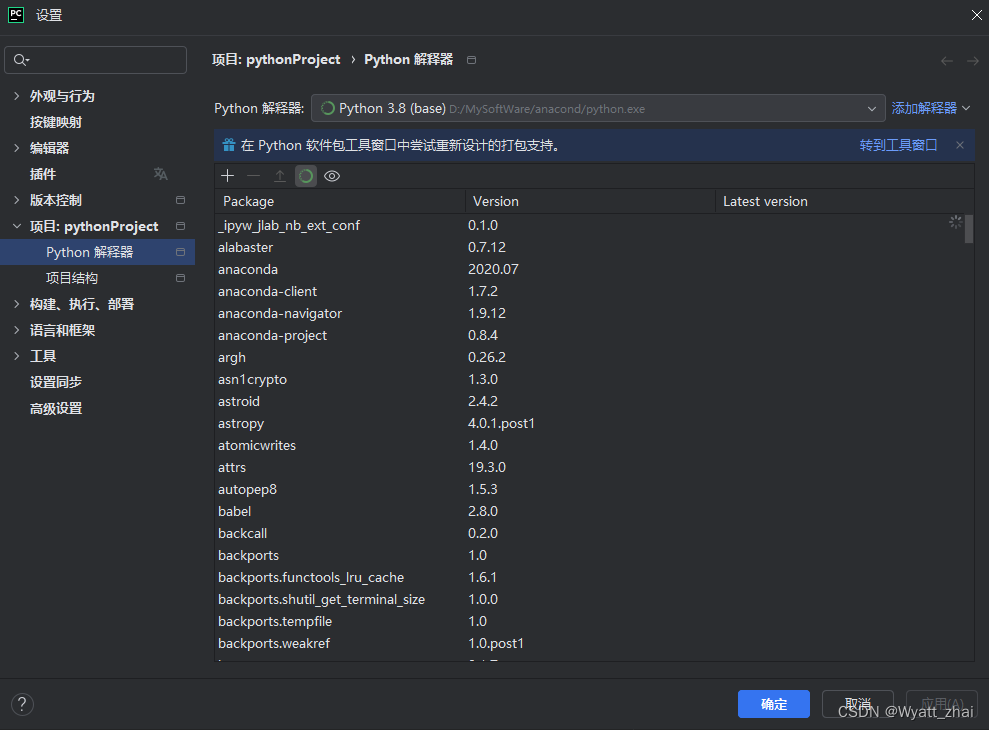Click the gift icon in the notification banner
989x730 pixels.
(x=229, y=145)
